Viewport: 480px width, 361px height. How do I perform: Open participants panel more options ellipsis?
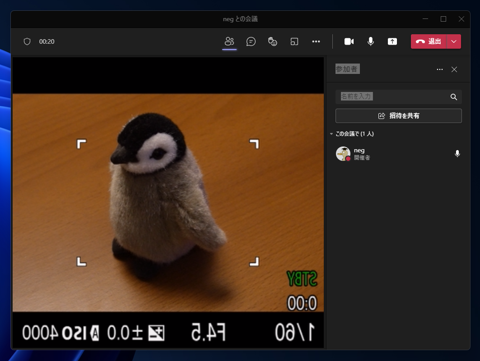pyautogui.click(x=440, y=69)
